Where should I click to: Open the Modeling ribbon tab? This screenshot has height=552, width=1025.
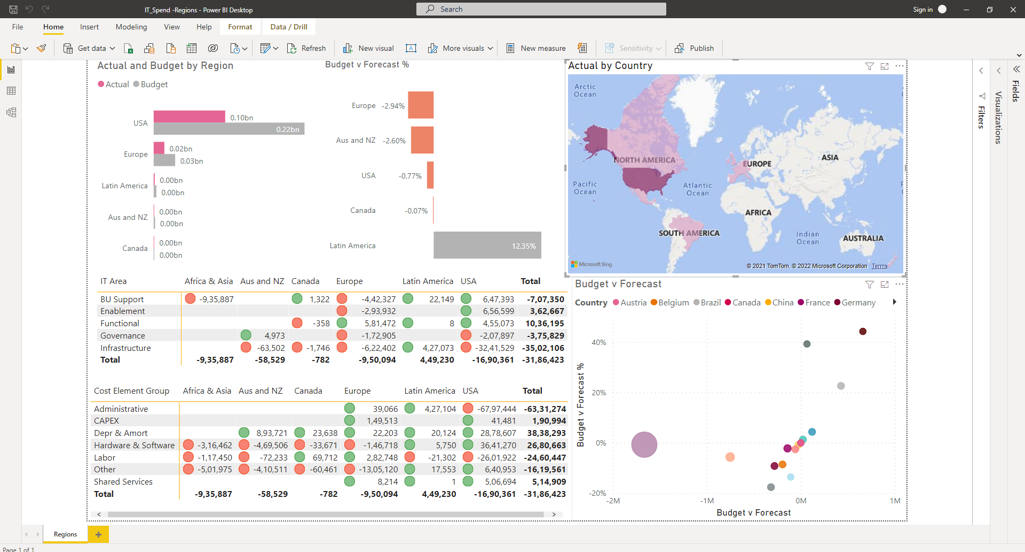pos(131,27)
